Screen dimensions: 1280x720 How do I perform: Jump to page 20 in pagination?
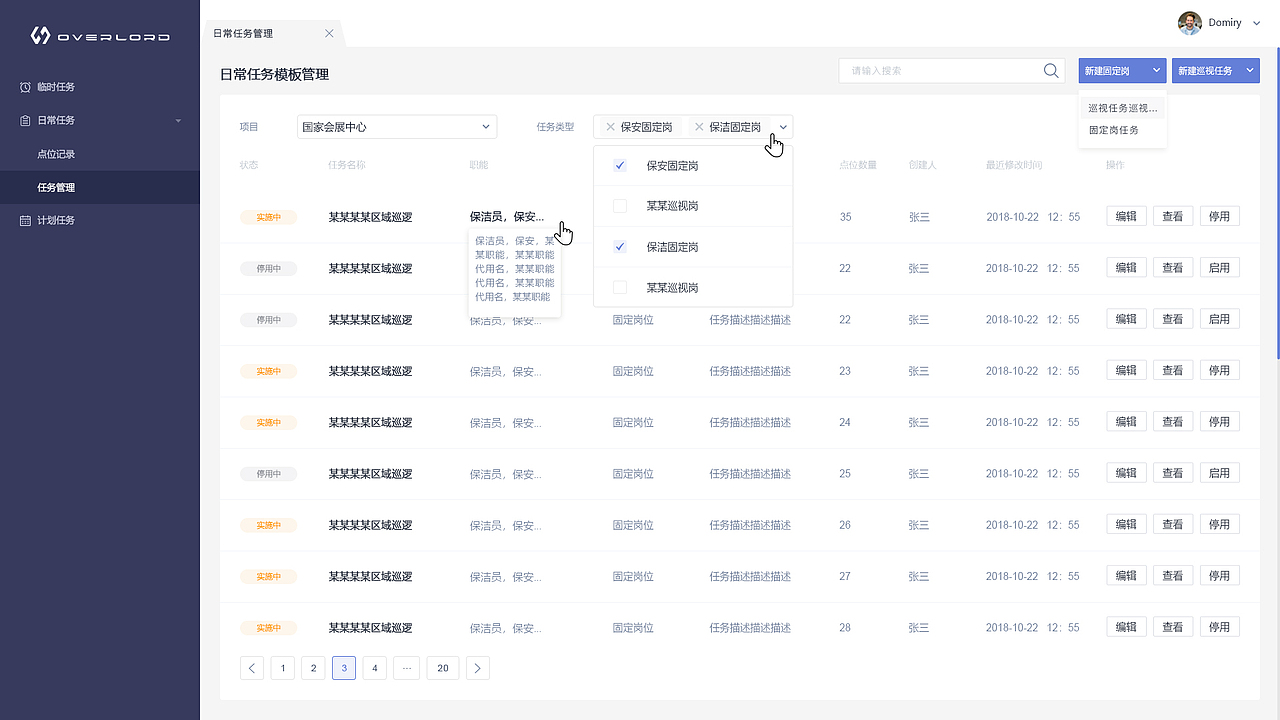(x=443, y=668)
